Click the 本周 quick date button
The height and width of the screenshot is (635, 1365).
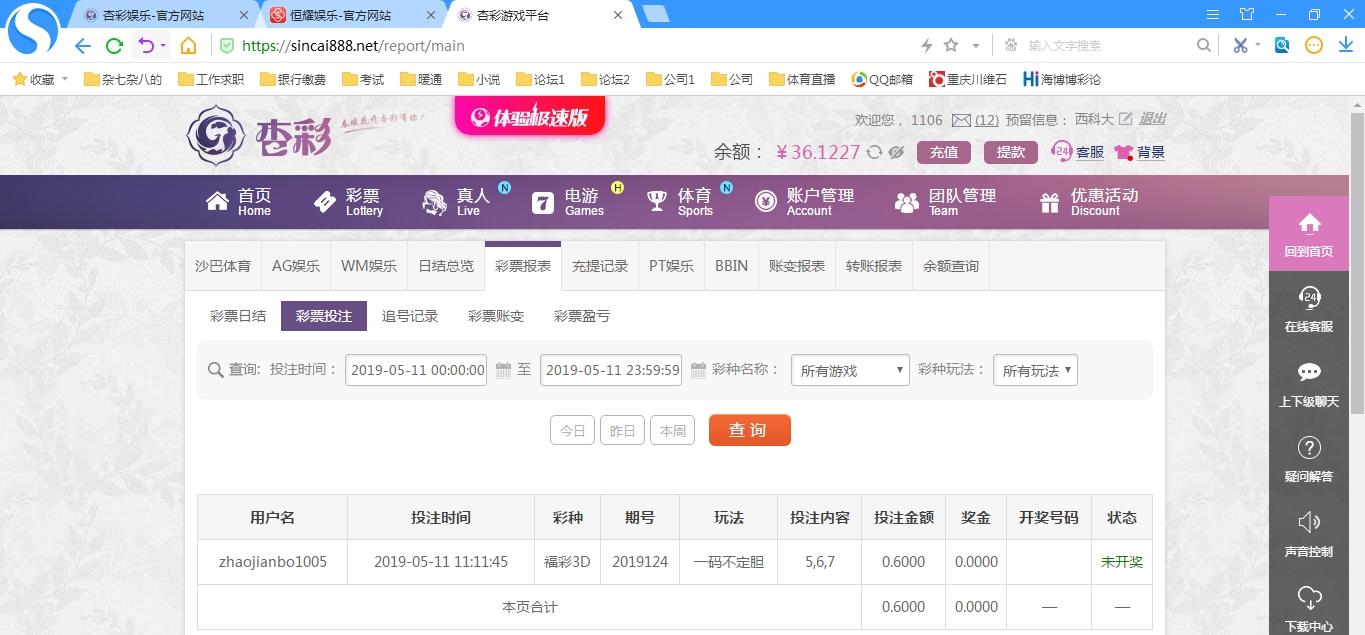click(x=673, y=431)
